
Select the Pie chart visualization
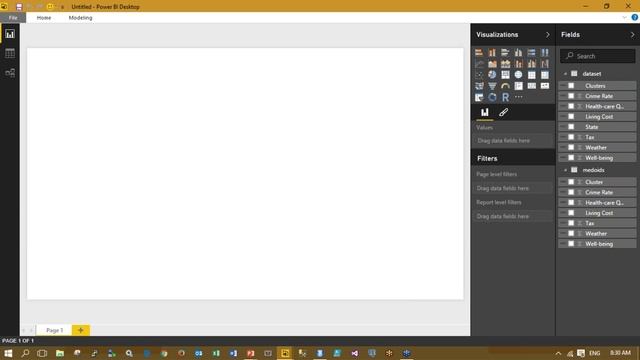pyautogui.click(x=492, y=75)
